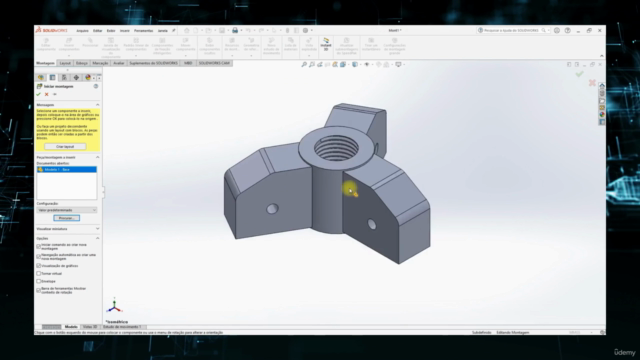Collapse the Mensagem section

(98, 105)
